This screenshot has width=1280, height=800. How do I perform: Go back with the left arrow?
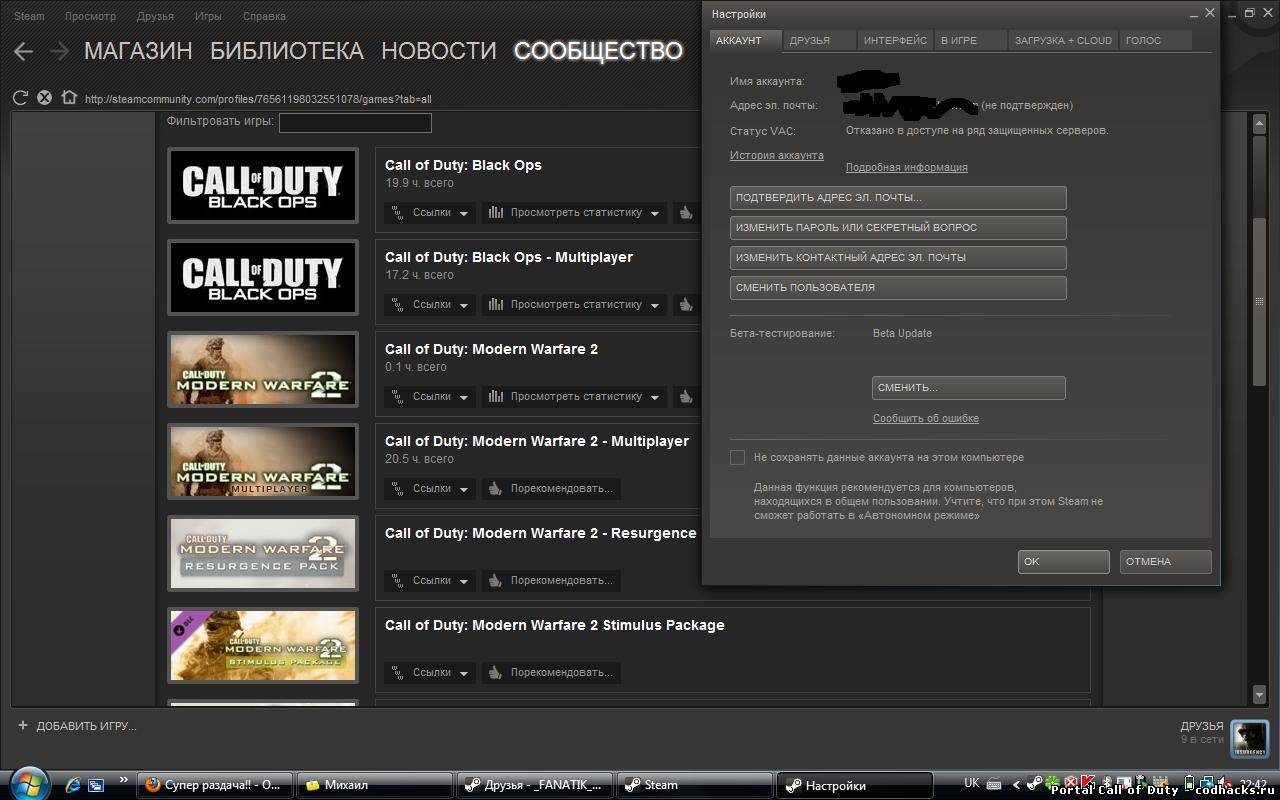click(23, 51)
